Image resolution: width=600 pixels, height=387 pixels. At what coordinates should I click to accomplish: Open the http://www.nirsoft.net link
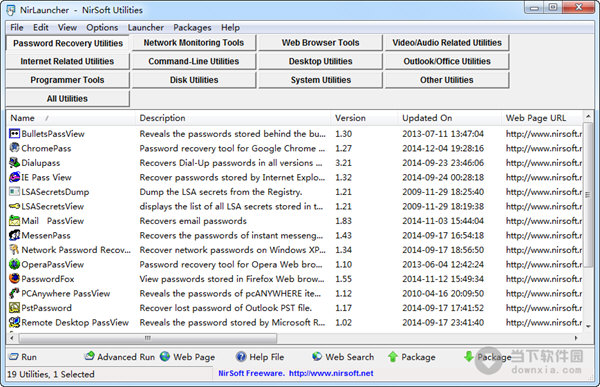coord(331,373)
